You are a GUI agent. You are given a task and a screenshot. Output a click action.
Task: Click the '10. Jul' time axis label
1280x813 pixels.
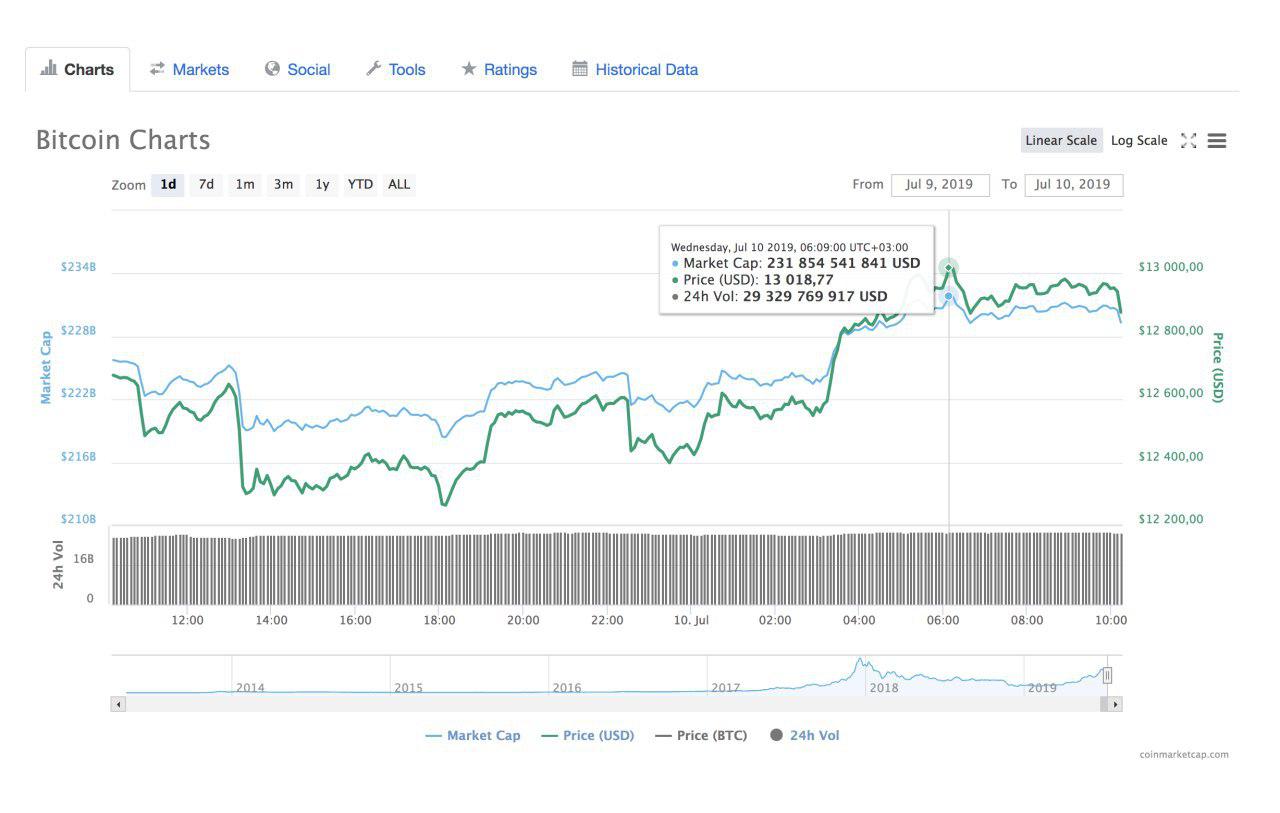coord(691,620)
